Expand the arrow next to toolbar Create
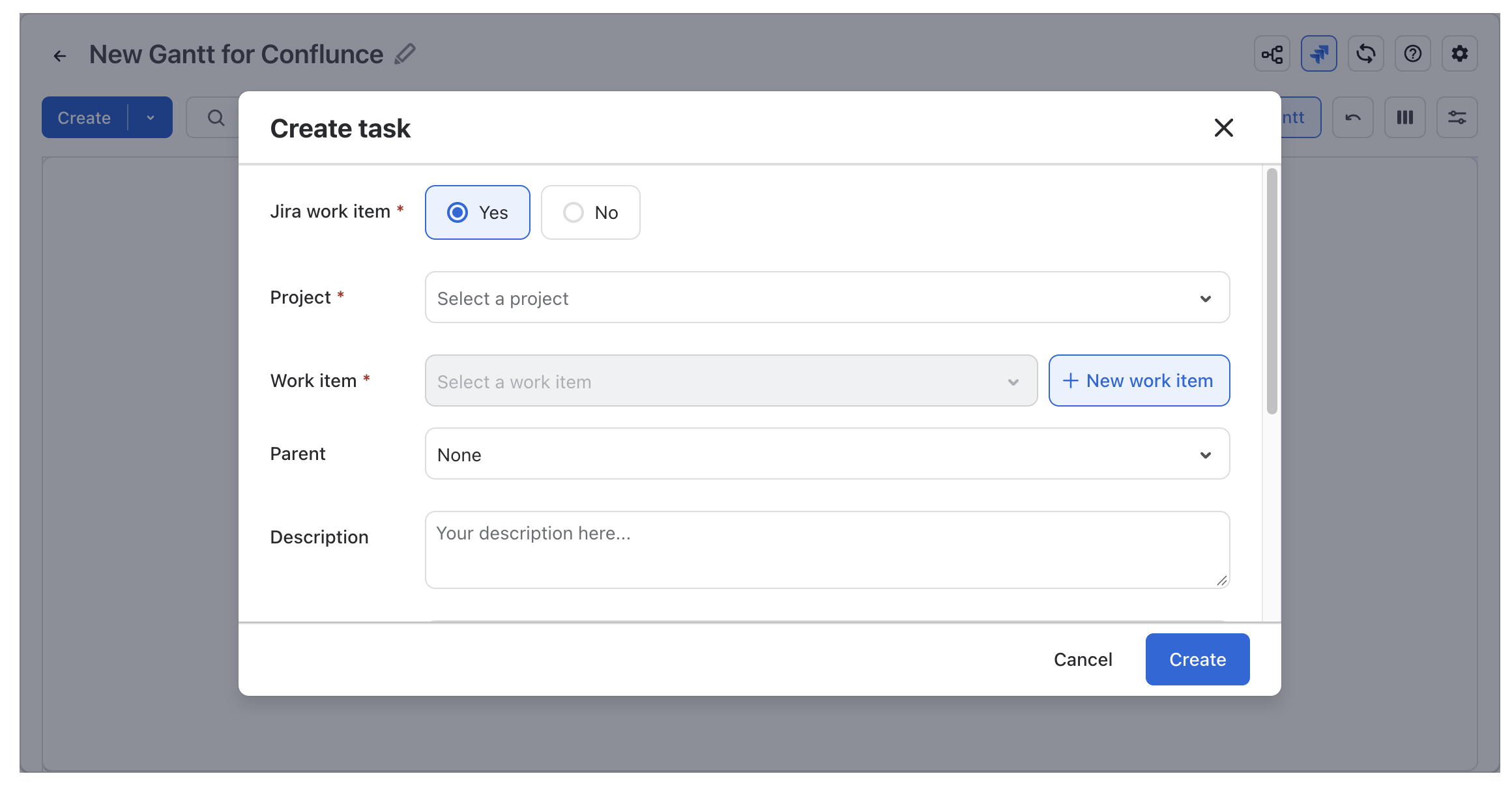 tap(151, 118)
